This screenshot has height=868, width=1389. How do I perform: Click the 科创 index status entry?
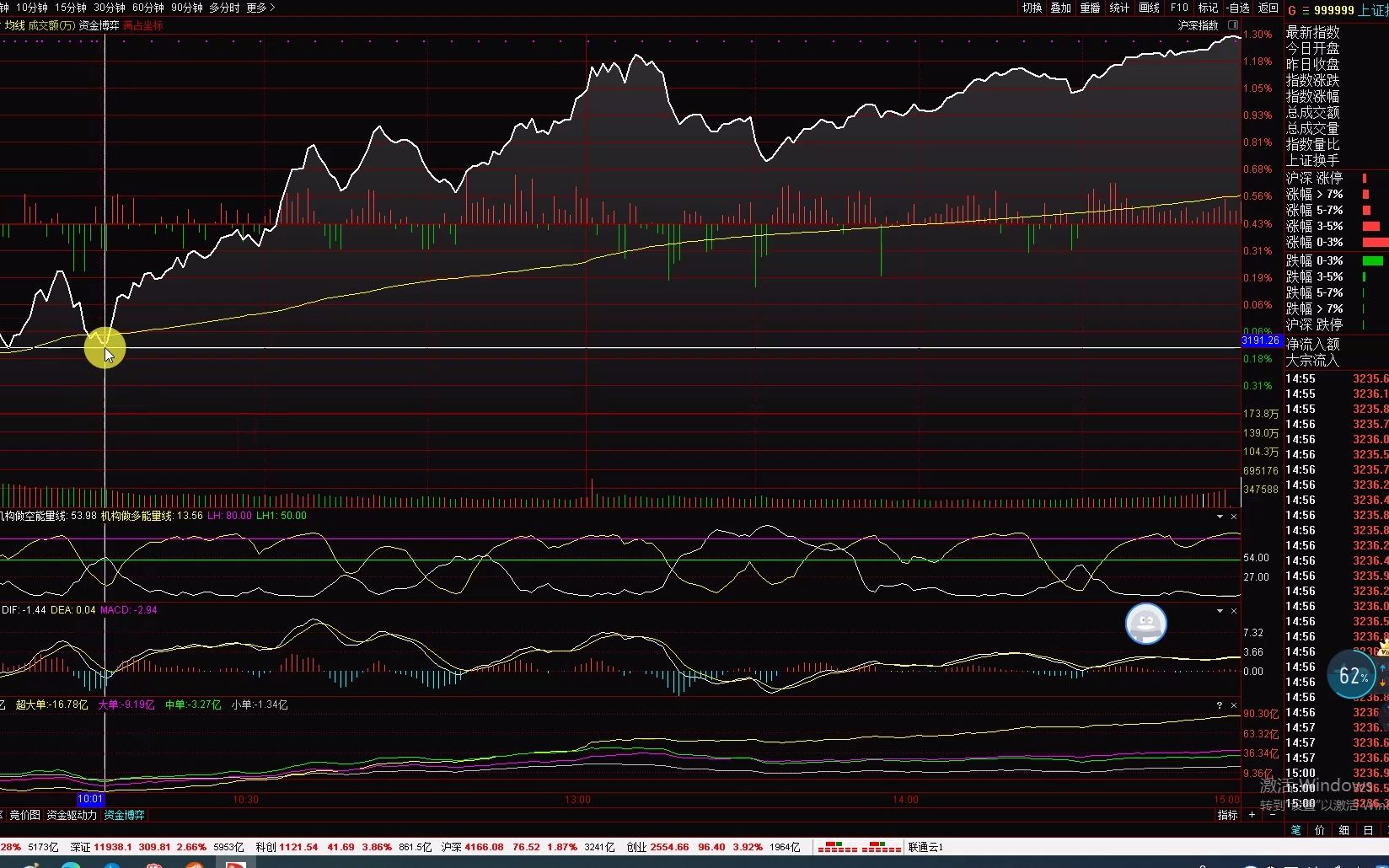pos(344,847)
